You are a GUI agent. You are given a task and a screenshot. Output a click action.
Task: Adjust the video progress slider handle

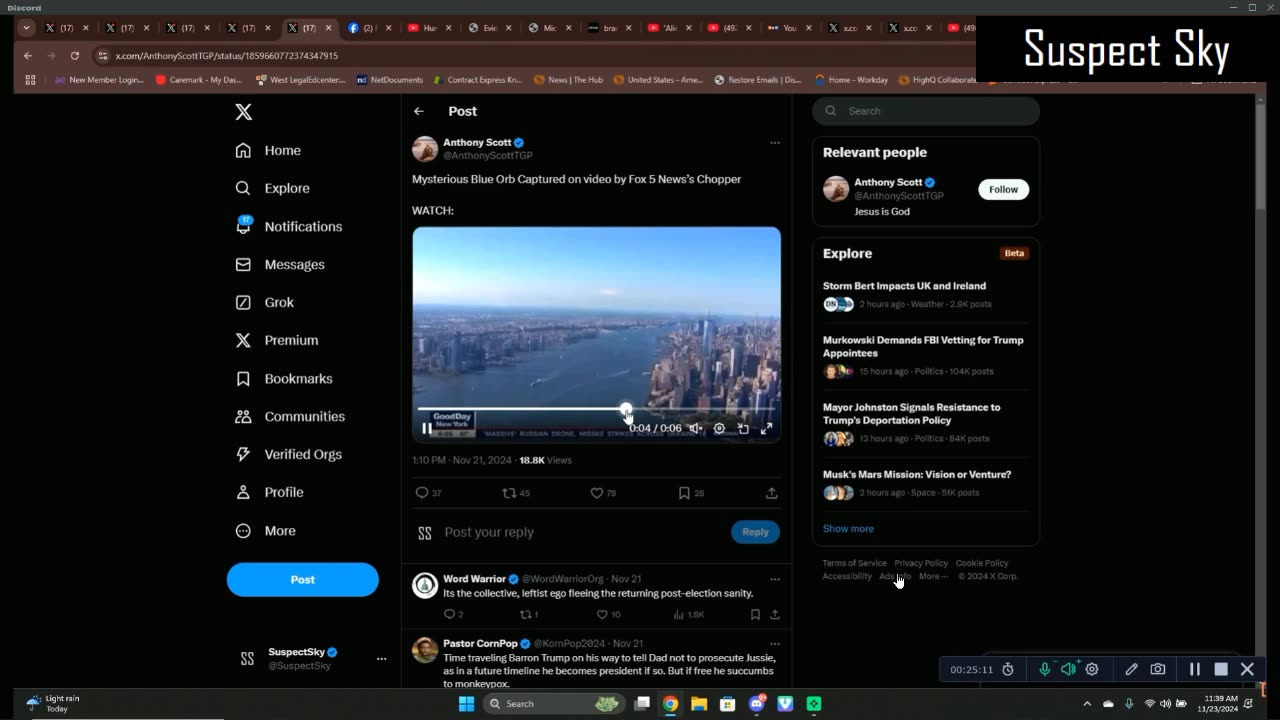click(626, 409)
